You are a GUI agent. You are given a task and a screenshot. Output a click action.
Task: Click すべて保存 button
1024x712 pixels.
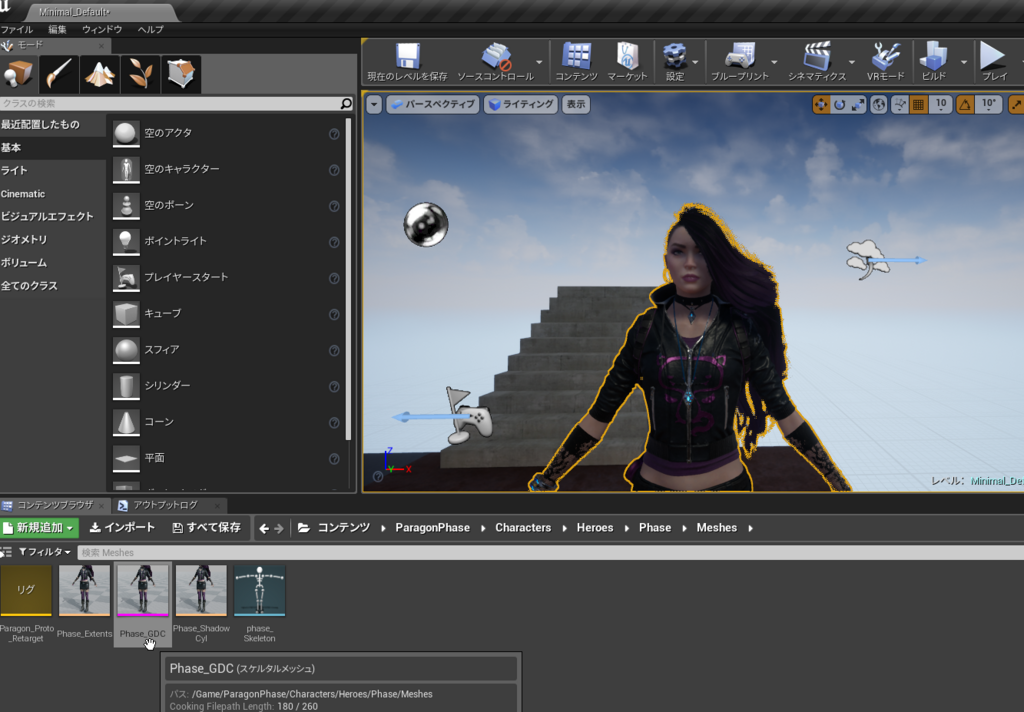coord(207,528)
